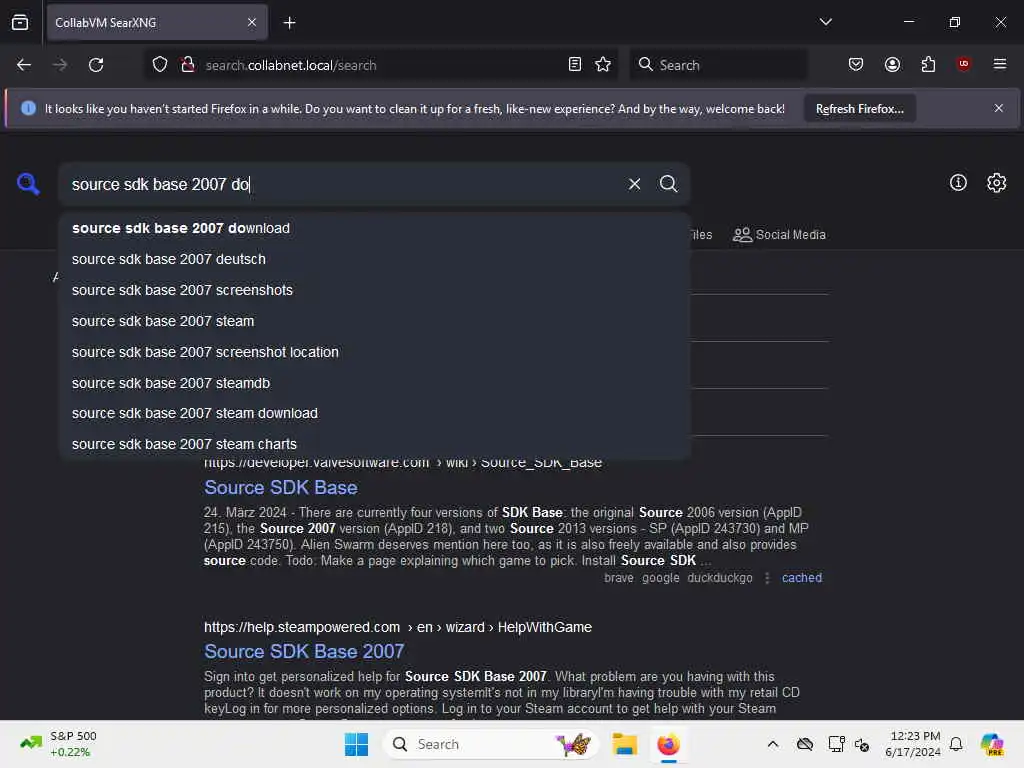Open SearXNG preferences gear icon

coord(996,183)
